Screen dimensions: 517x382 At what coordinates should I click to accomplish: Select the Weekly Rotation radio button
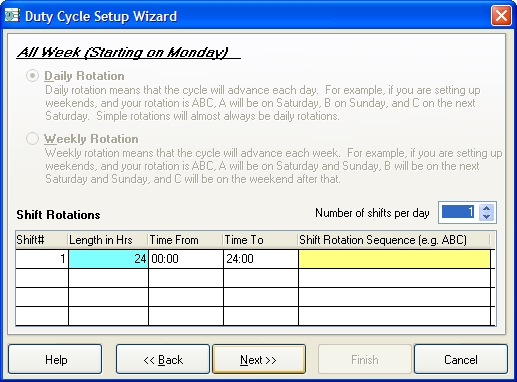point(32,139)
